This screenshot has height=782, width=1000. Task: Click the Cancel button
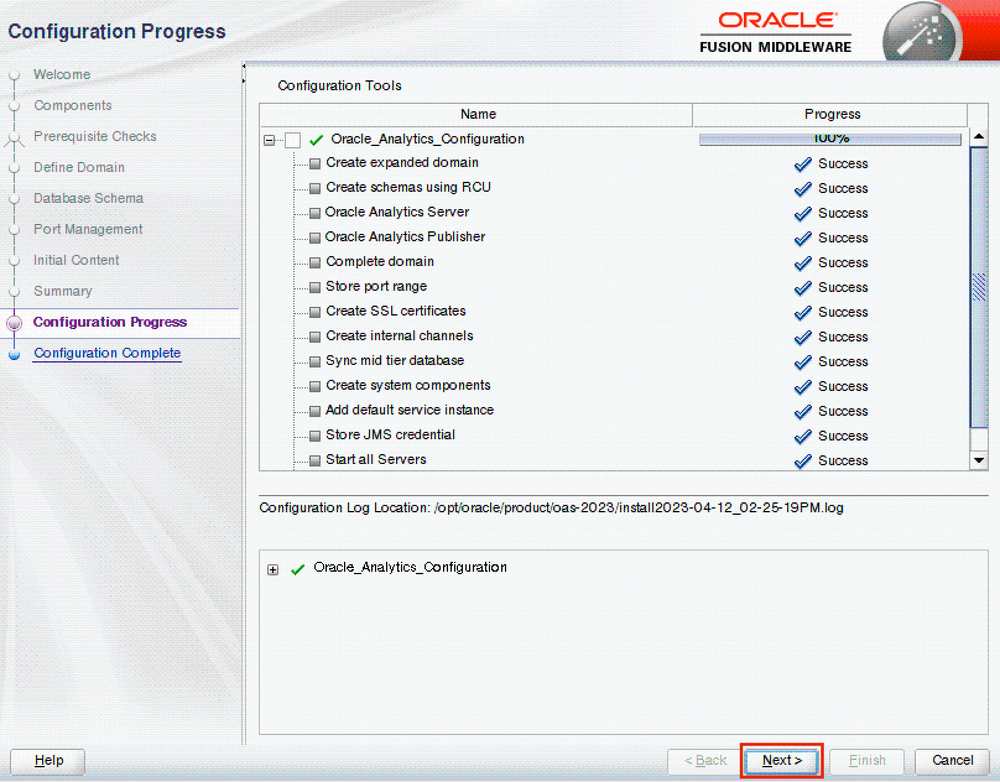(x=952, y=760)
